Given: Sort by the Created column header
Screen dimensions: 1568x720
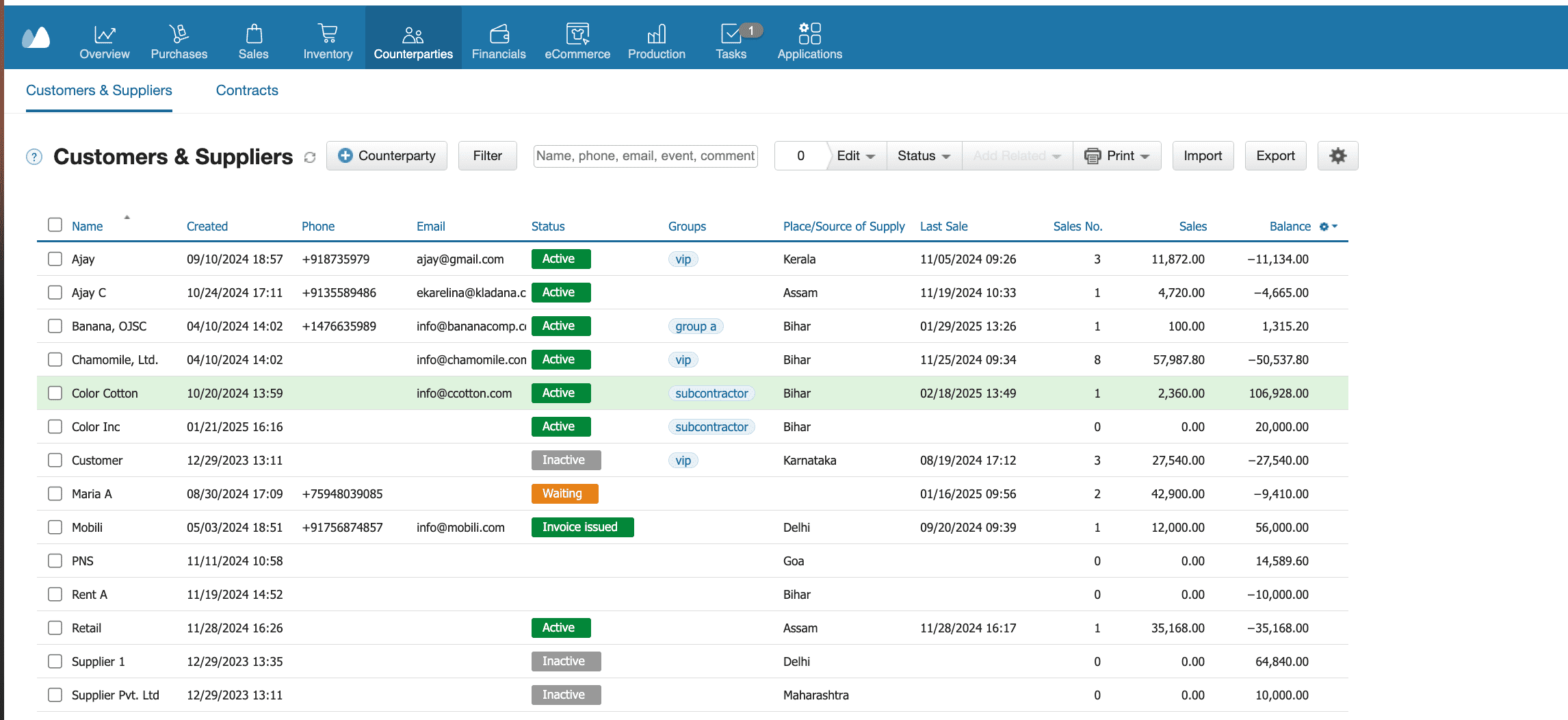Looking at the screenshot, I should pyautogui.click(x=207, y=227).
